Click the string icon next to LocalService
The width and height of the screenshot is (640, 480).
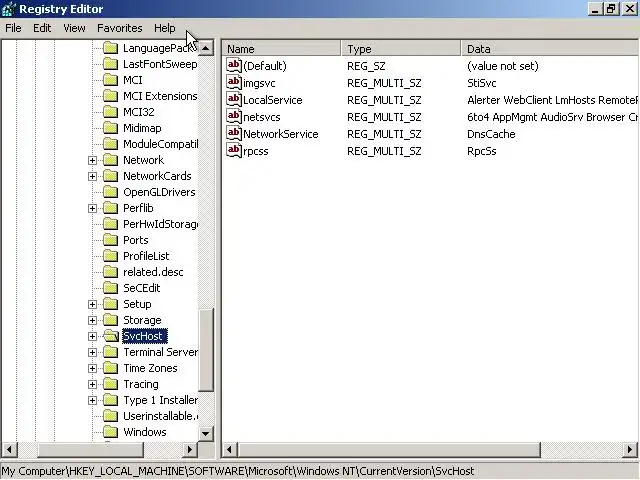point(234,100)
